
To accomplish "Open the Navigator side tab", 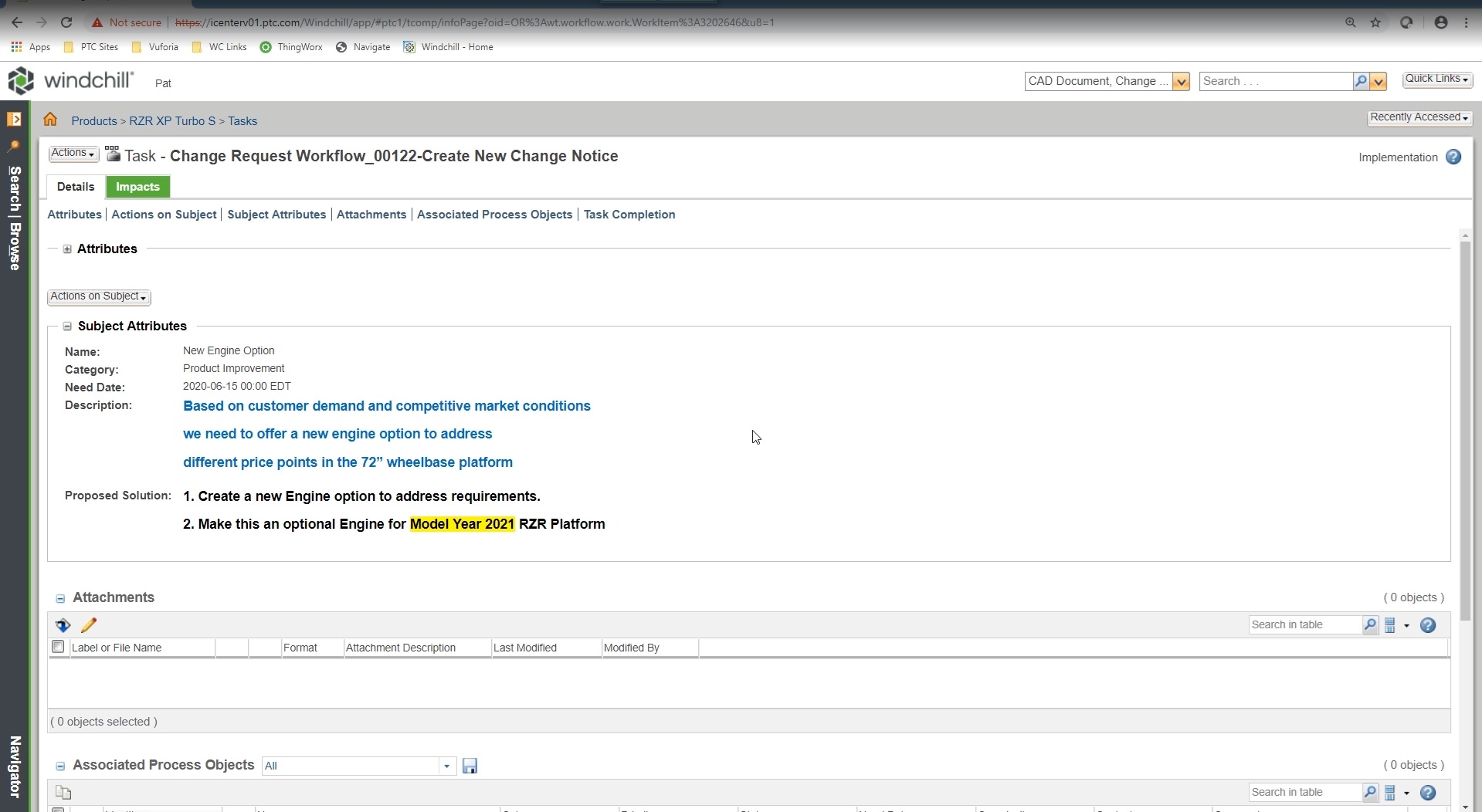I will tap(15, 767).
